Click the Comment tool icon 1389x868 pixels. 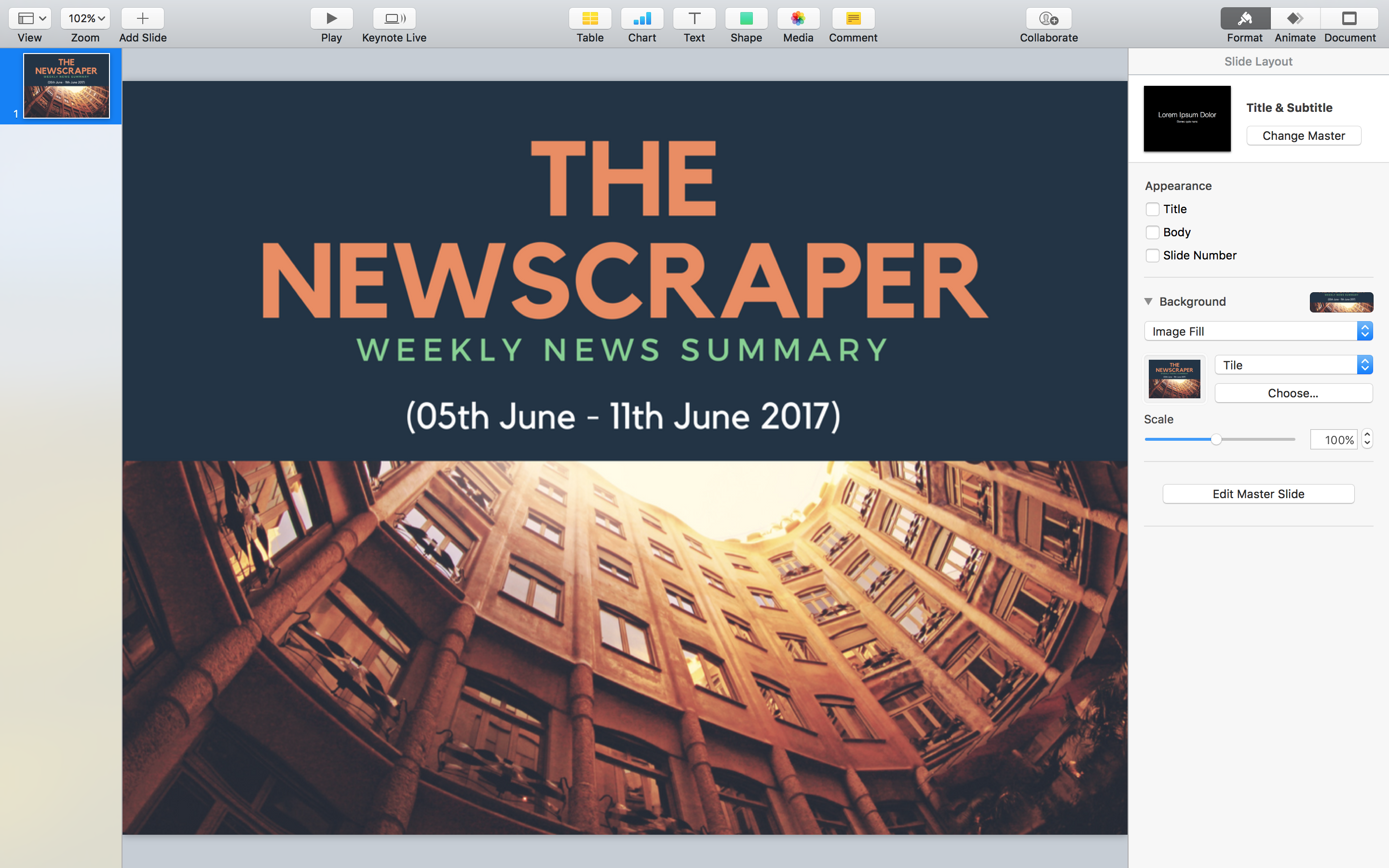point(853,17)
